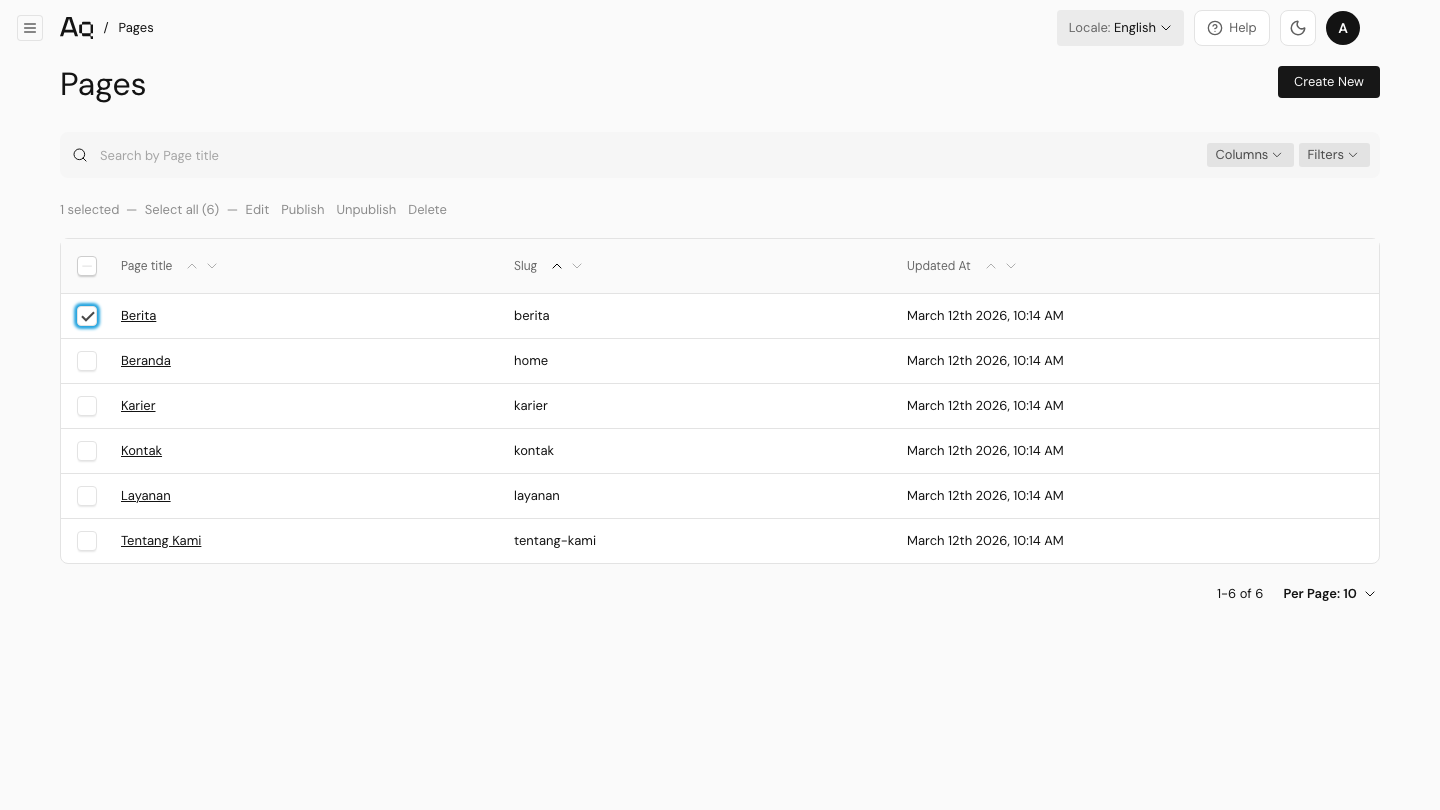This screenshot has width=1440, height=810.
Task: Sort Updated At ascending
Action: click(x=991, y=266)
